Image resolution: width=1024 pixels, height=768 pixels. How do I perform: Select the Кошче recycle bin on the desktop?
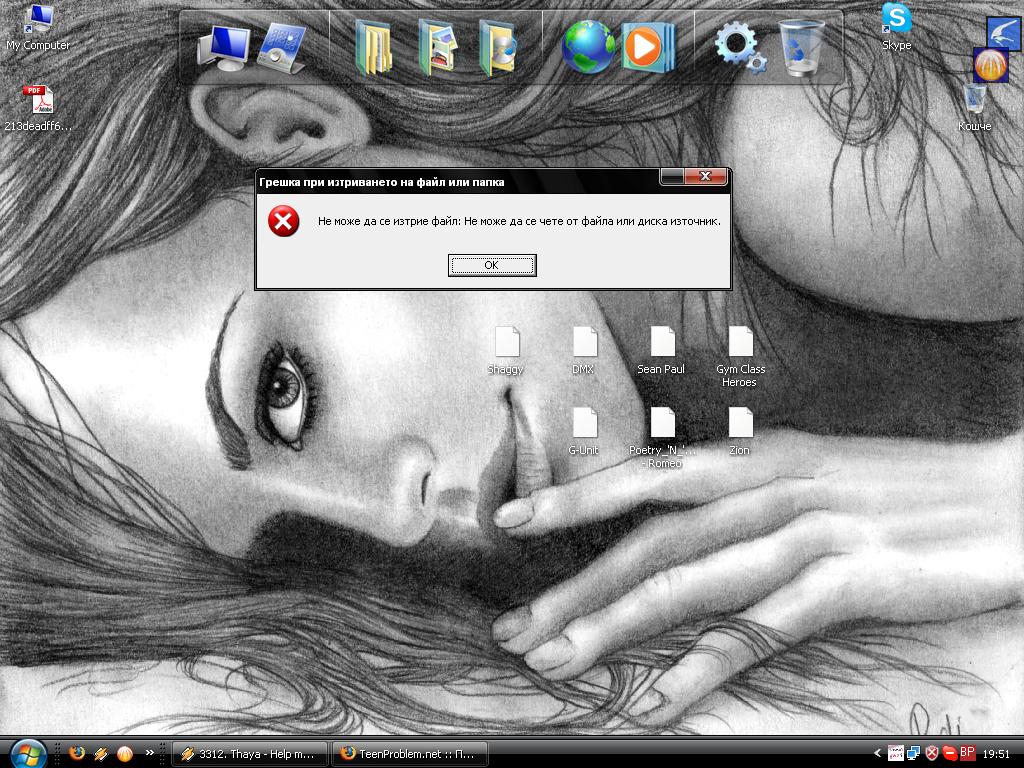[x=974, y=108]
